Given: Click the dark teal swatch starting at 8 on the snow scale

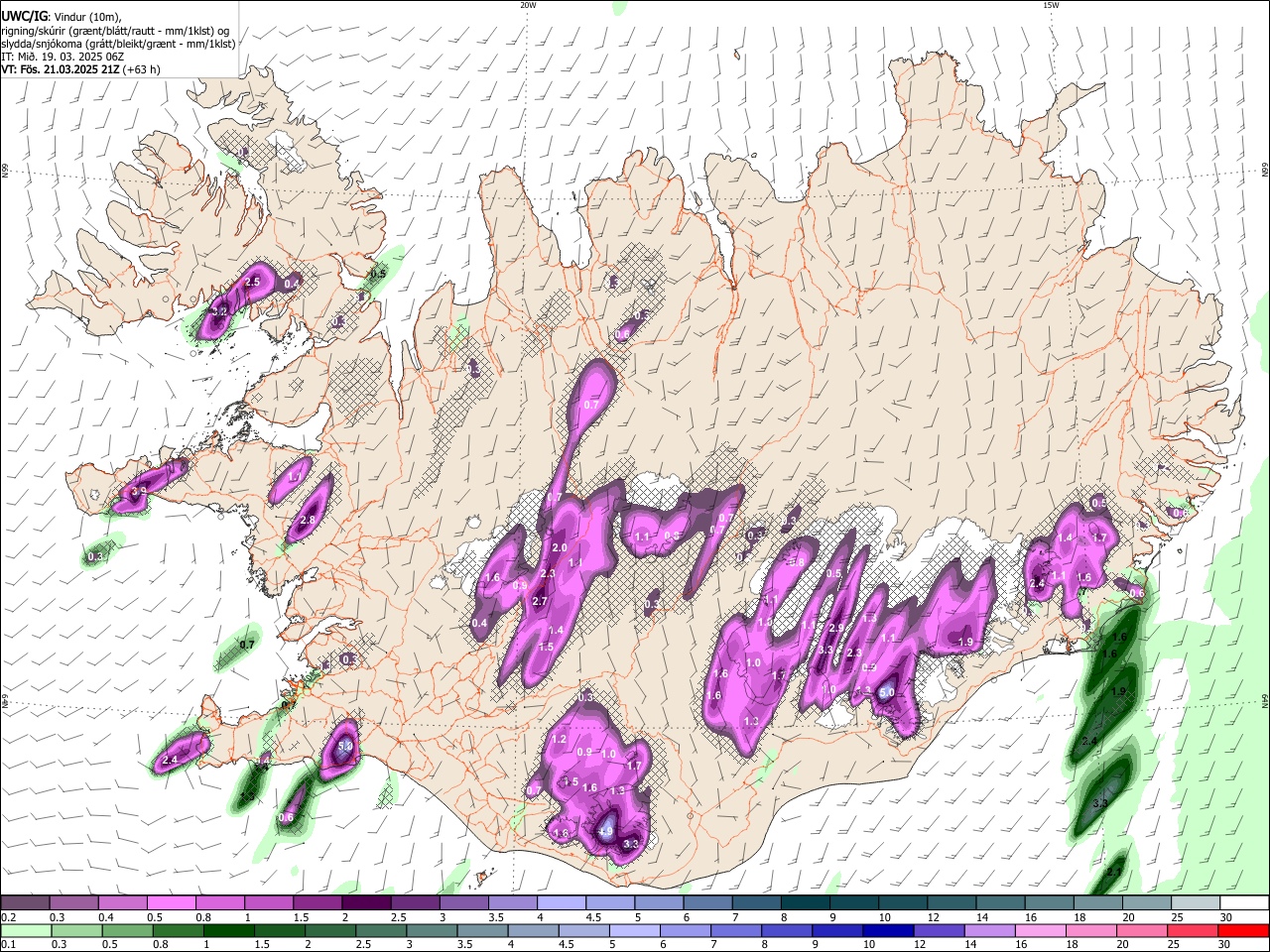Looking at the screenshot, I should pos(806,903).
